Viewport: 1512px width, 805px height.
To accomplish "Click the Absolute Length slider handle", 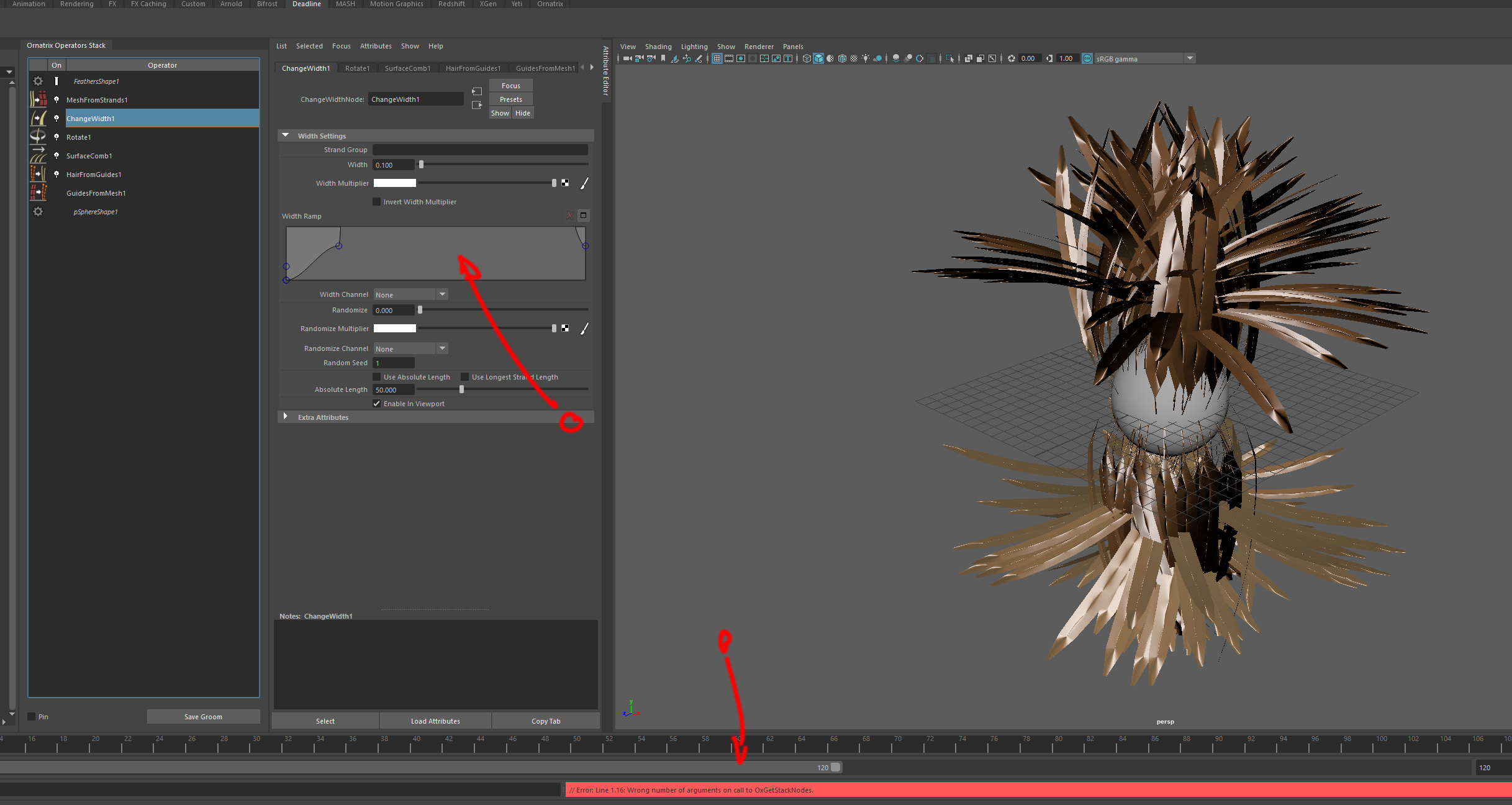I will point(461,389).
